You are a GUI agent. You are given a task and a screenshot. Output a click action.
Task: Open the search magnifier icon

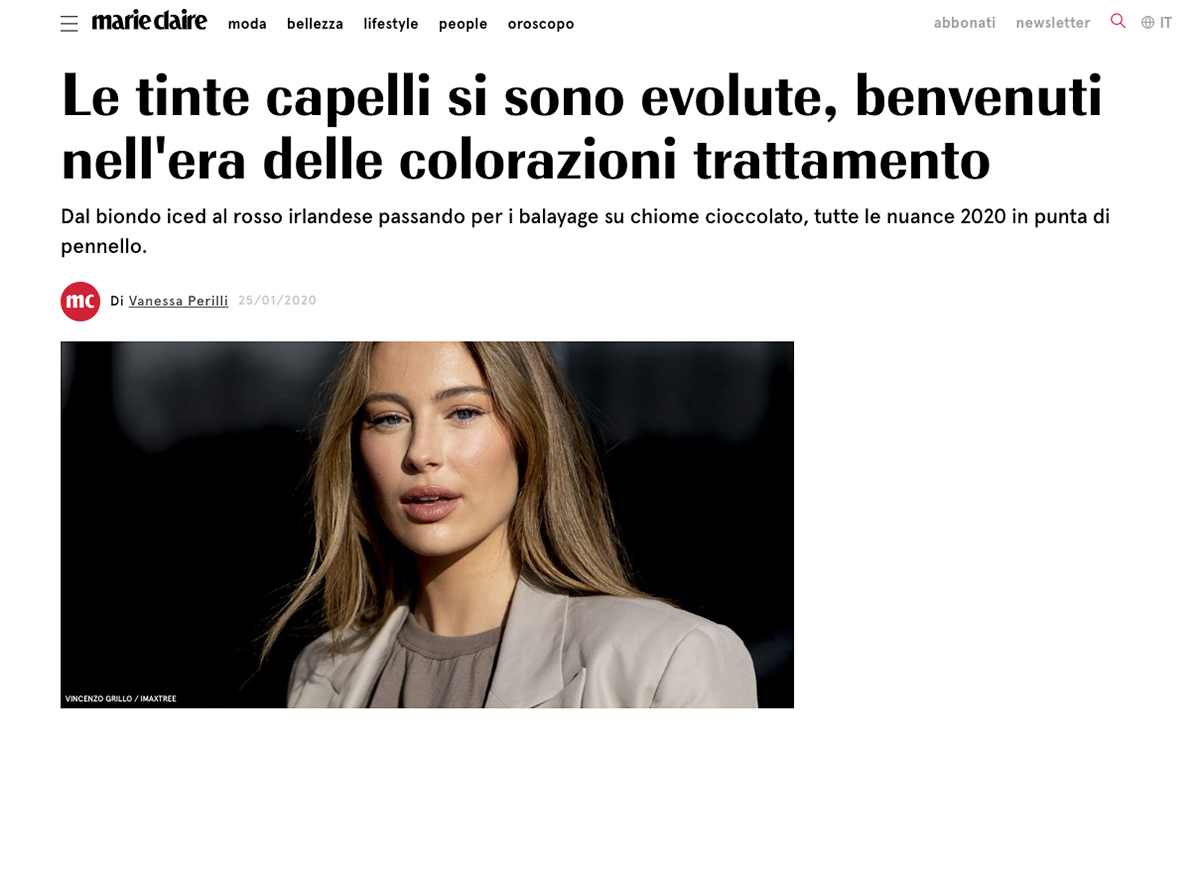(1118, 21)
